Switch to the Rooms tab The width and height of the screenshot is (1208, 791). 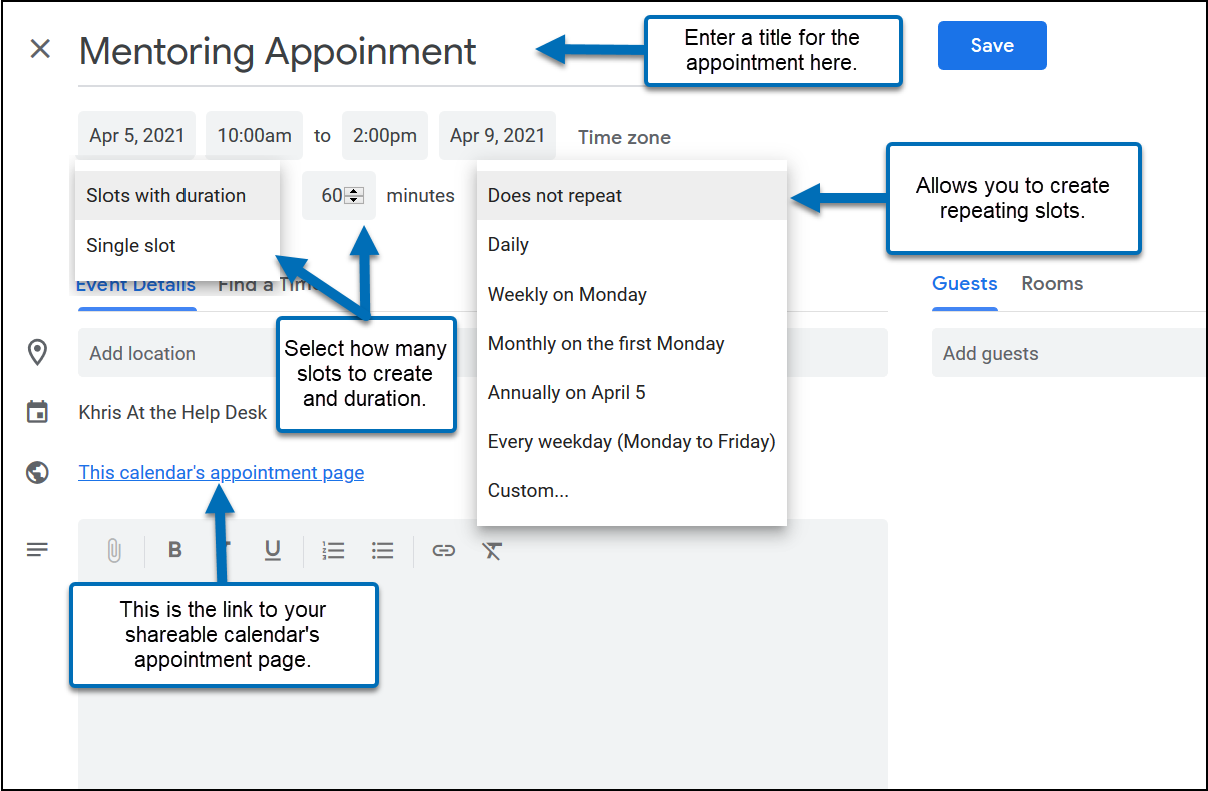click(x=1052, y=283)
